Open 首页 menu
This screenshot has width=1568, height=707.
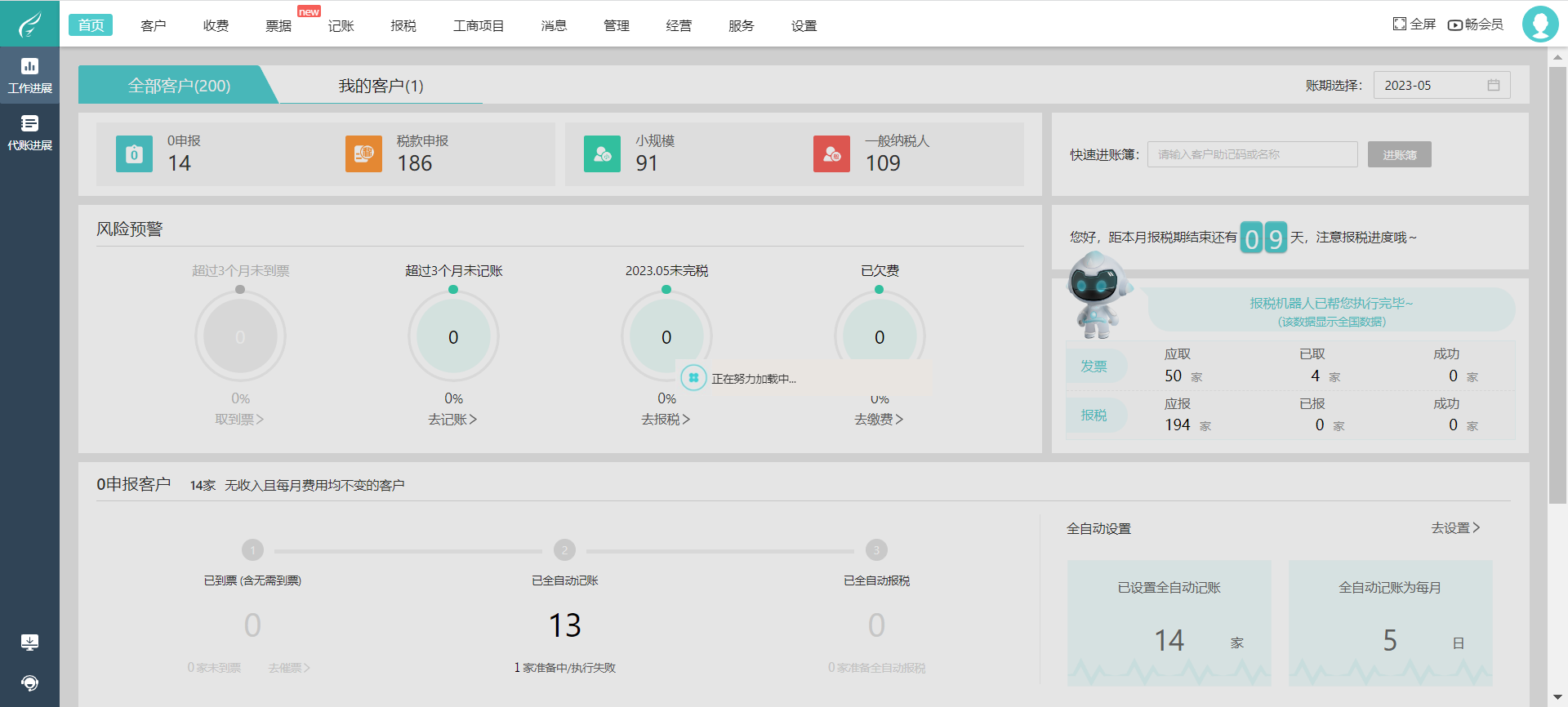click(x=91, y=25)
